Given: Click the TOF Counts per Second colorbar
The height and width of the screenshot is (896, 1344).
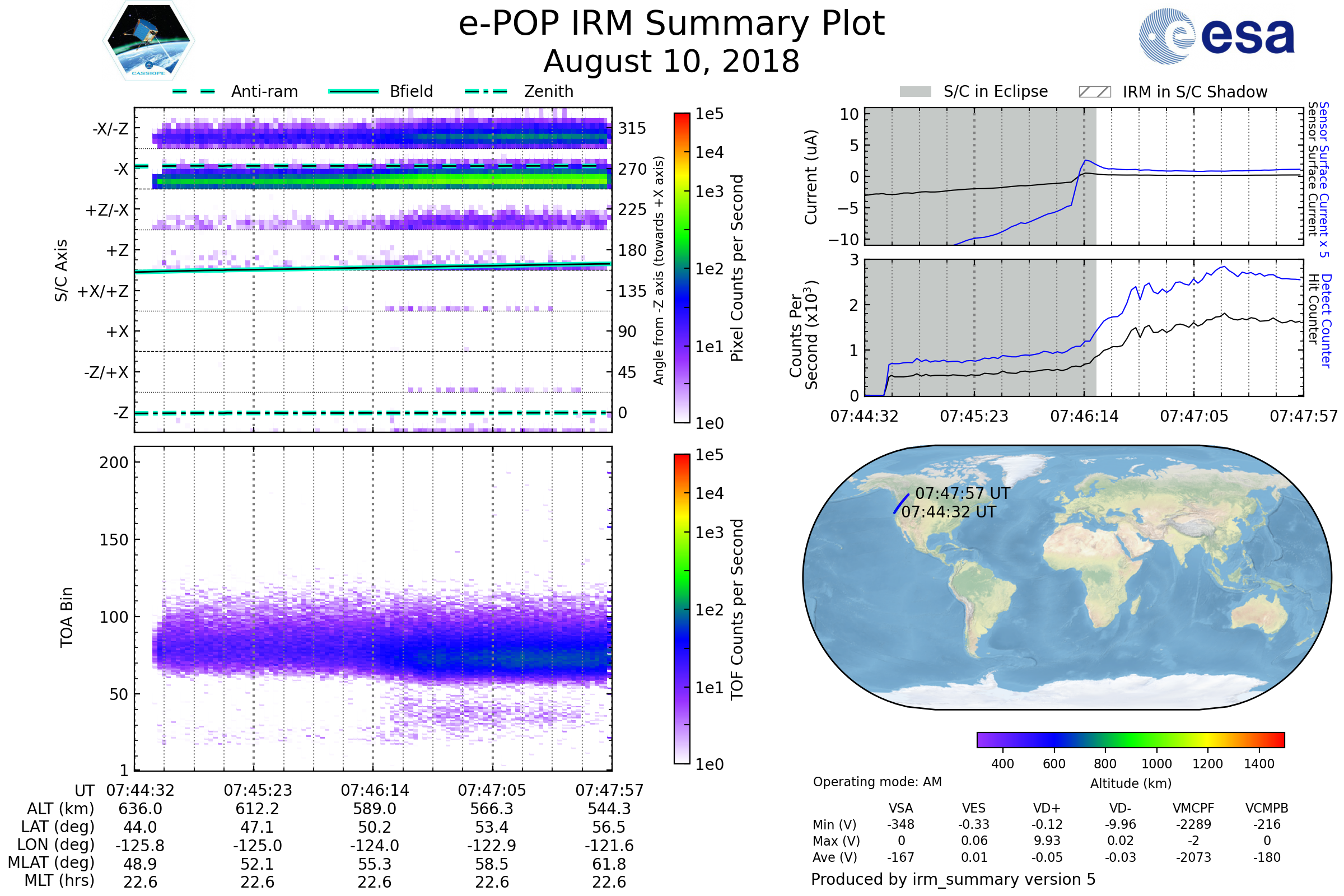Looking at the screenshot, I should coord(682,609).
